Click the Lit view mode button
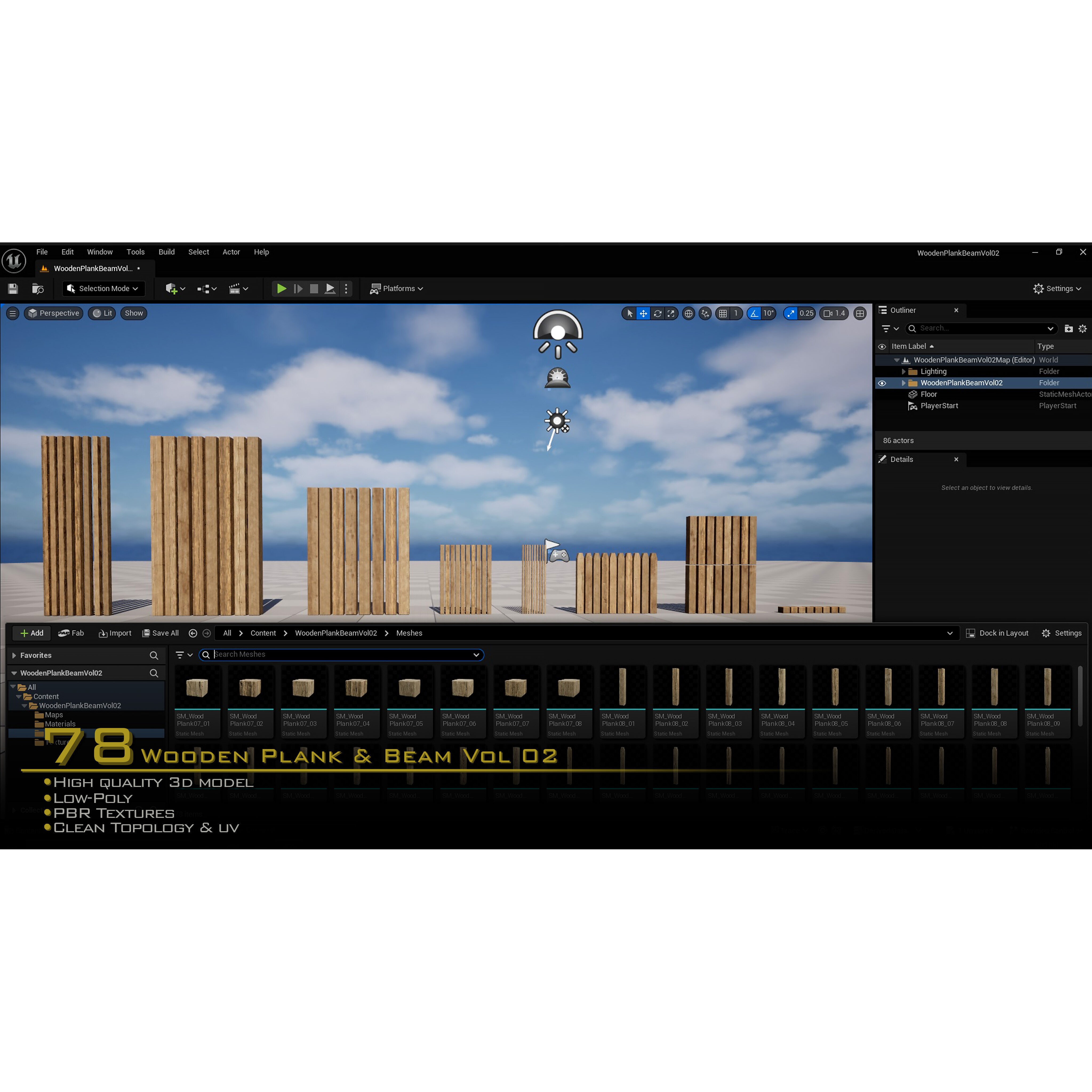1092x1092 pixels. pyautogui.click(x=102, y=313)
